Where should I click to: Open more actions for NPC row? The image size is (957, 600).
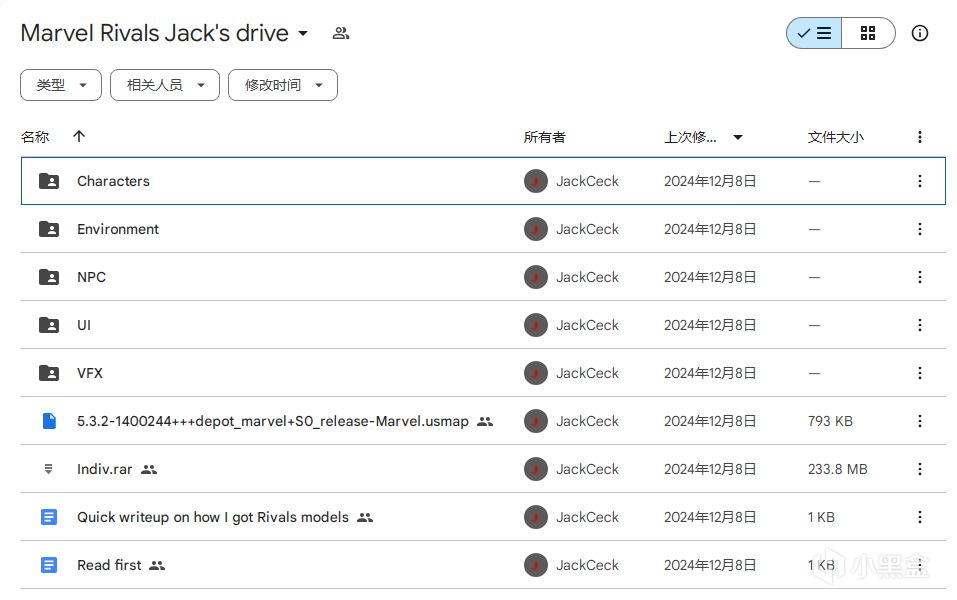919,277
